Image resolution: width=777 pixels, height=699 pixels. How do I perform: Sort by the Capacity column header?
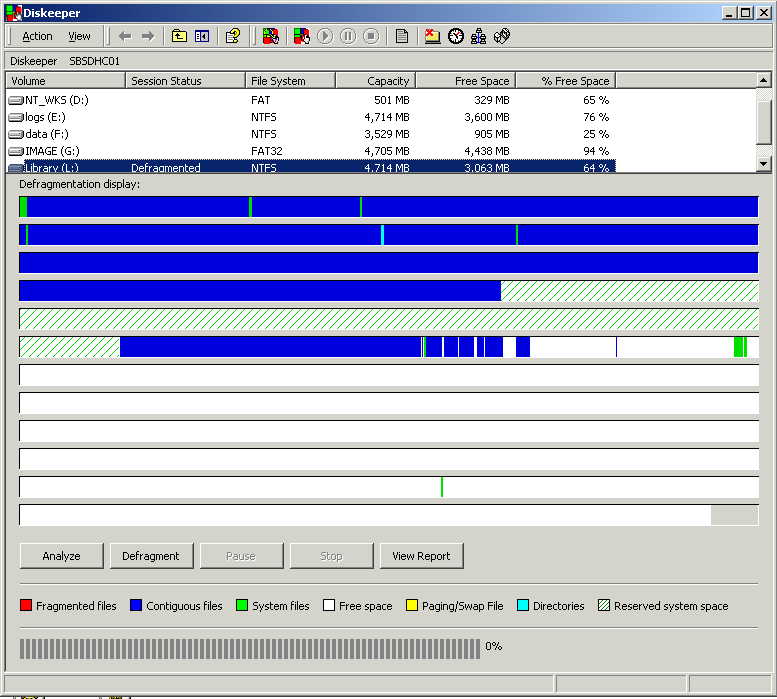click(x=376, y=81)
